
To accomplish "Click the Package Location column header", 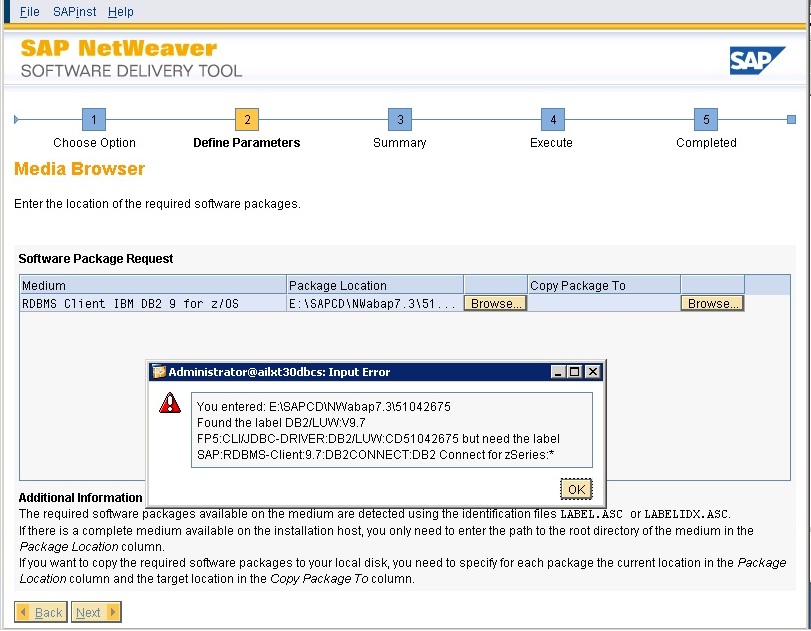I will pyautogui.click(x=375, y=285).
